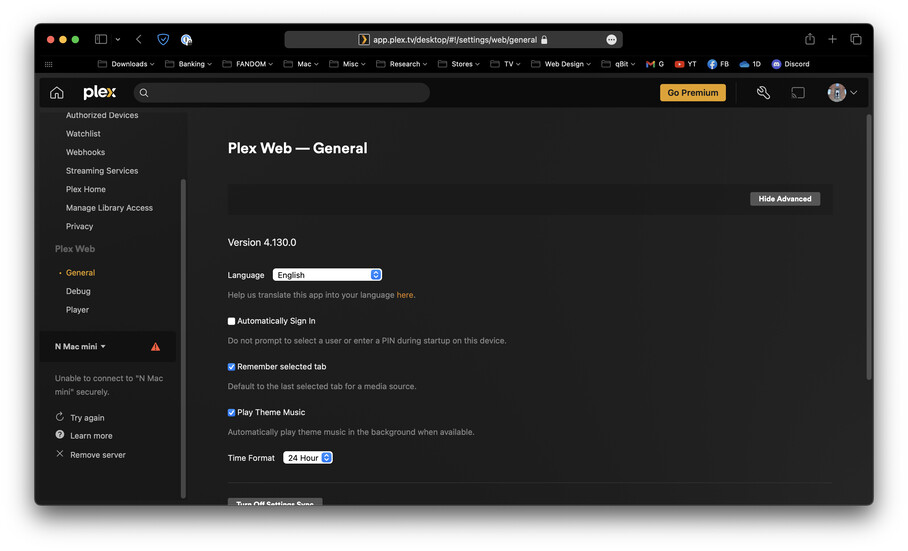
Task: Focus the Plex search field
Action: coord(281,93)
